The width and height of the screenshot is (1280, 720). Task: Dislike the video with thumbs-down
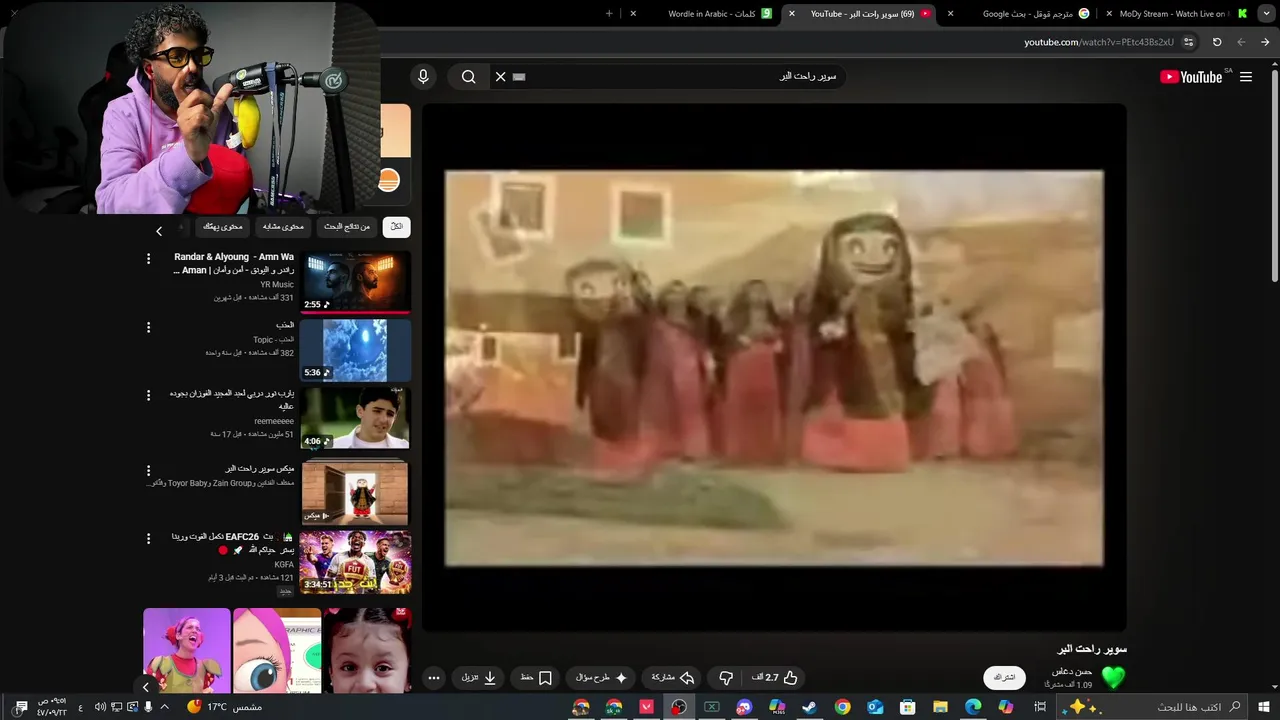[x=727, y=677]
